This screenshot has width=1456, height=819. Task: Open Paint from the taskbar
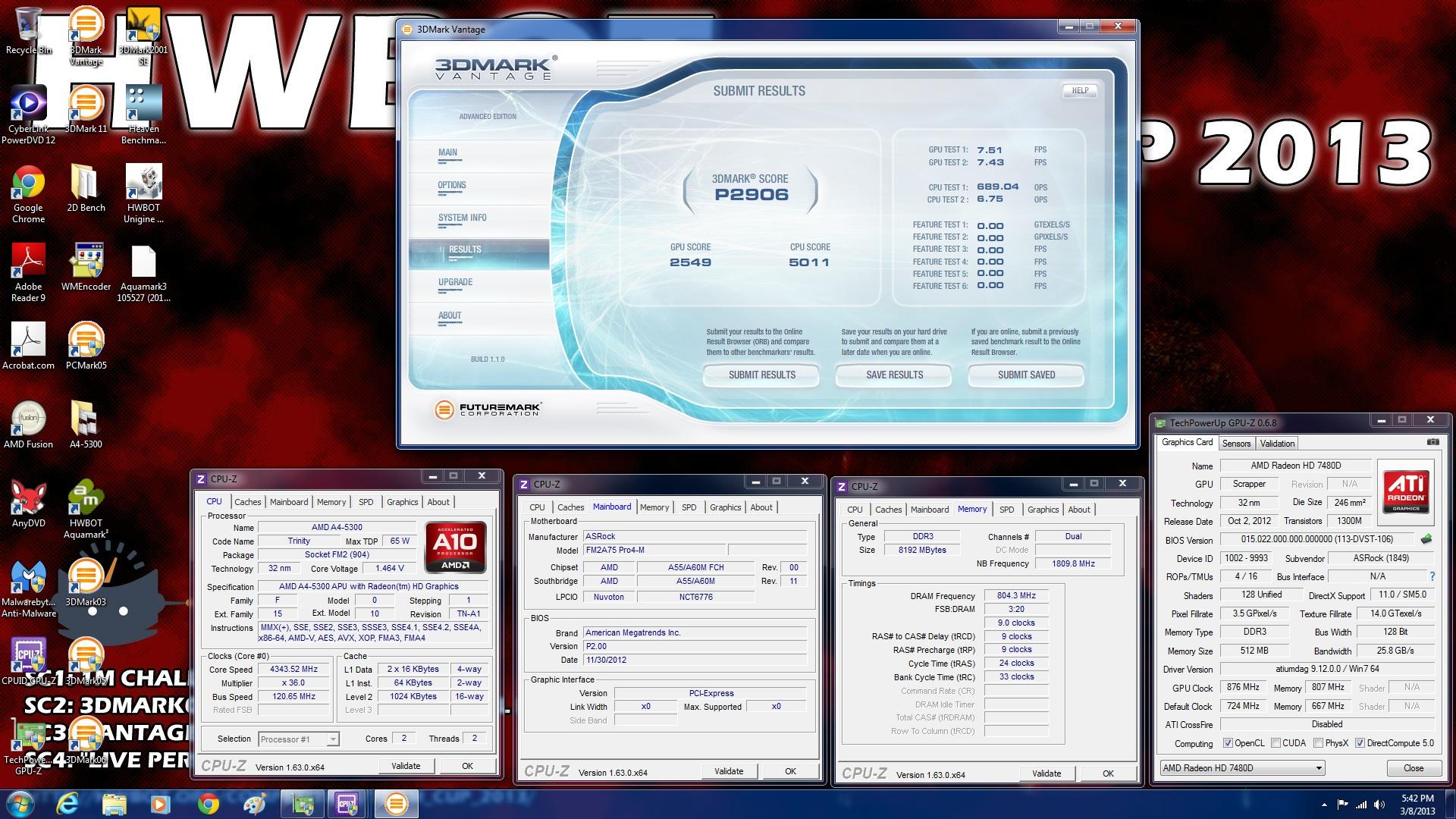(x=254, y=804)
